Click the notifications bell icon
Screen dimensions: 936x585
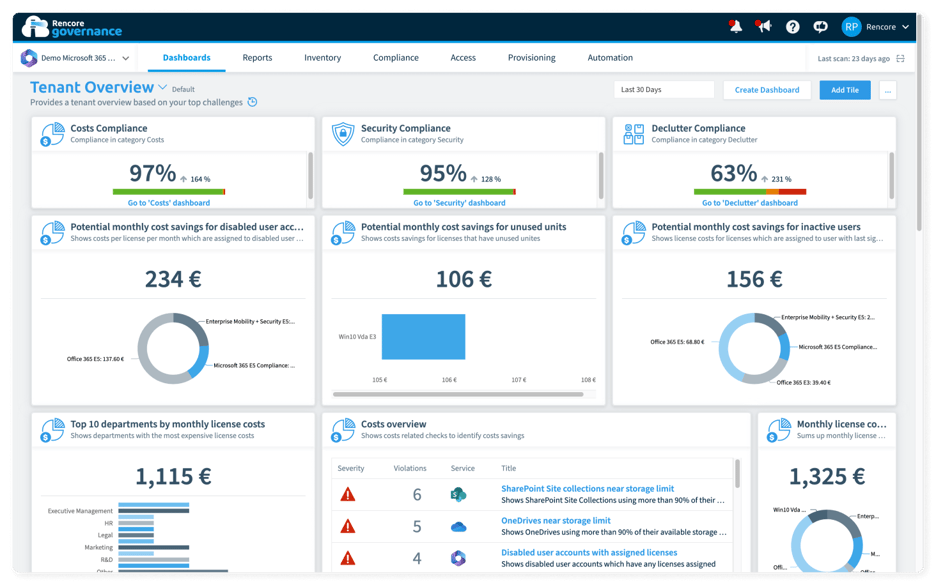(736, 25)
